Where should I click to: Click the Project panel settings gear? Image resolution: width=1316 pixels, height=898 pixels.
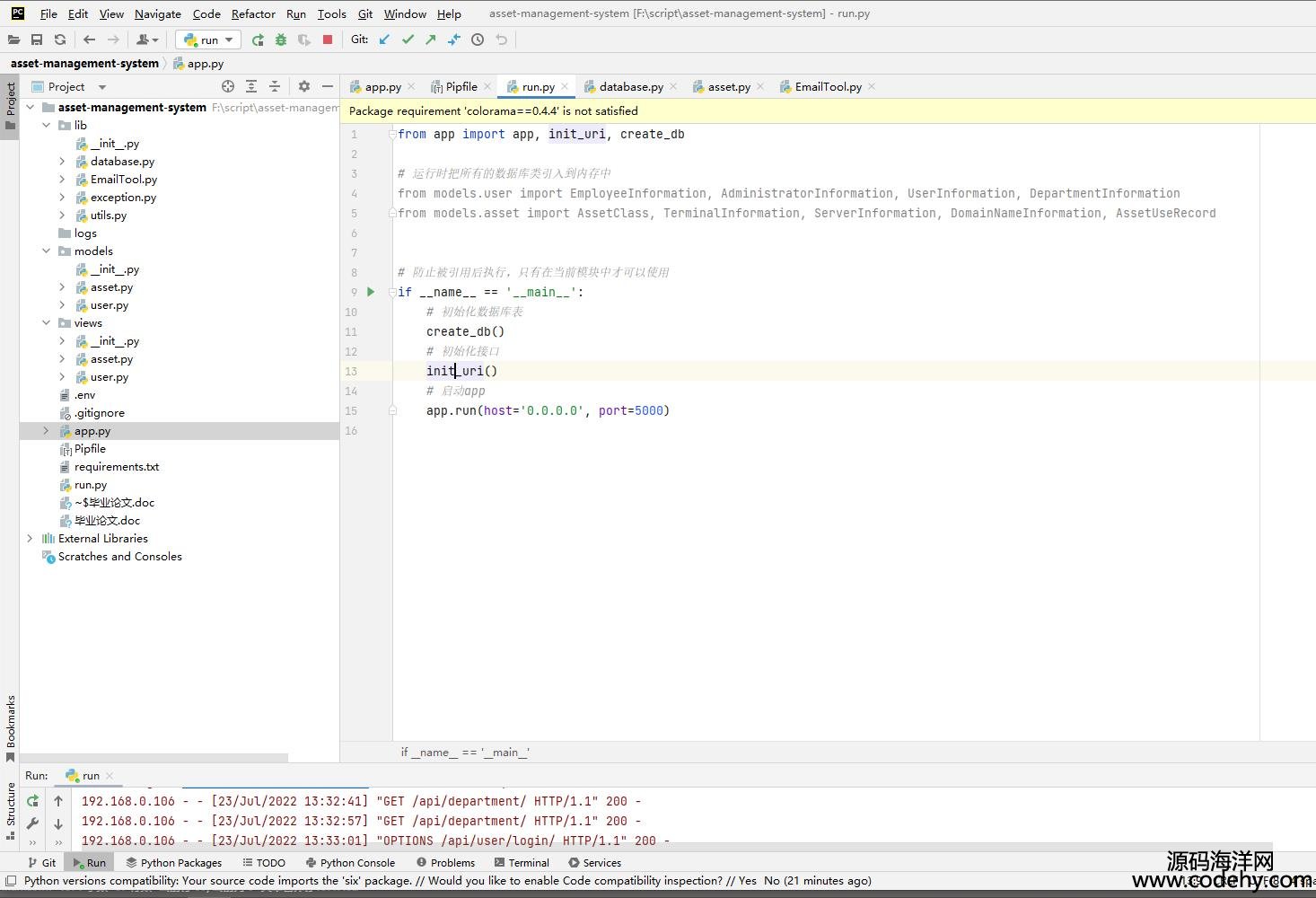click(304, 86)
